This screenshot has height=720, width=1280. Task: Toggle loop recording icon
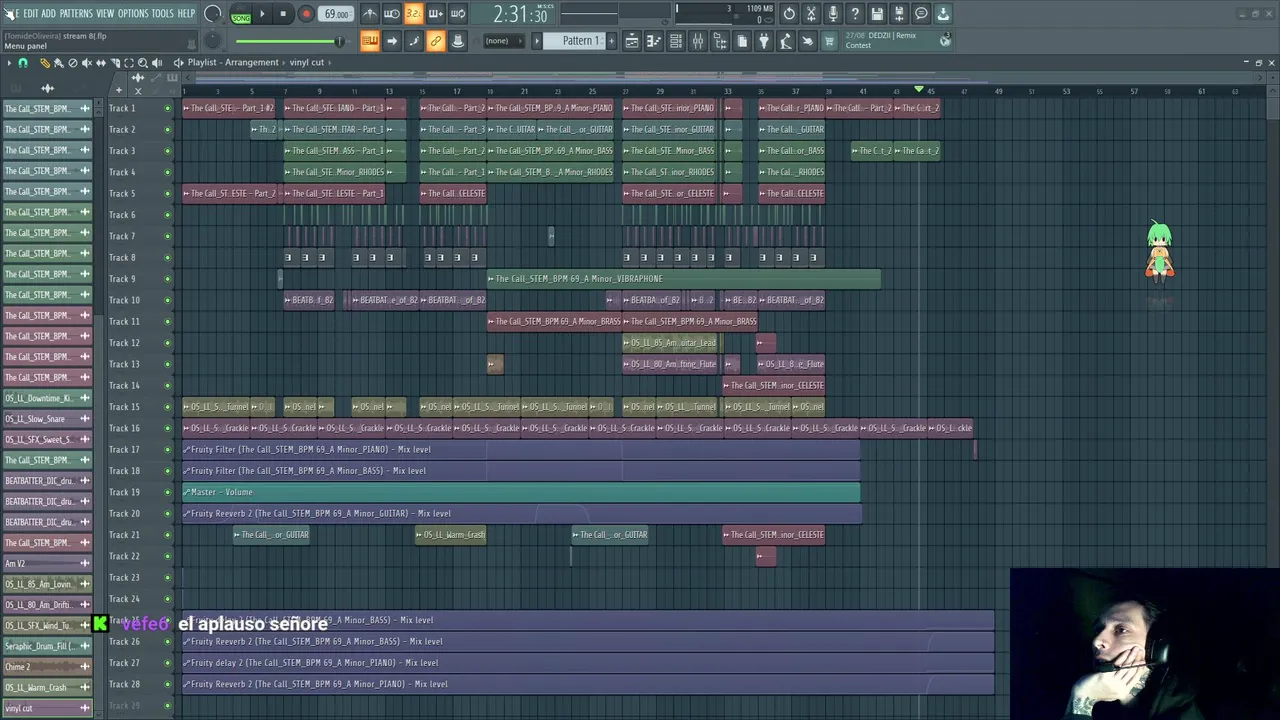coord(458,14)
